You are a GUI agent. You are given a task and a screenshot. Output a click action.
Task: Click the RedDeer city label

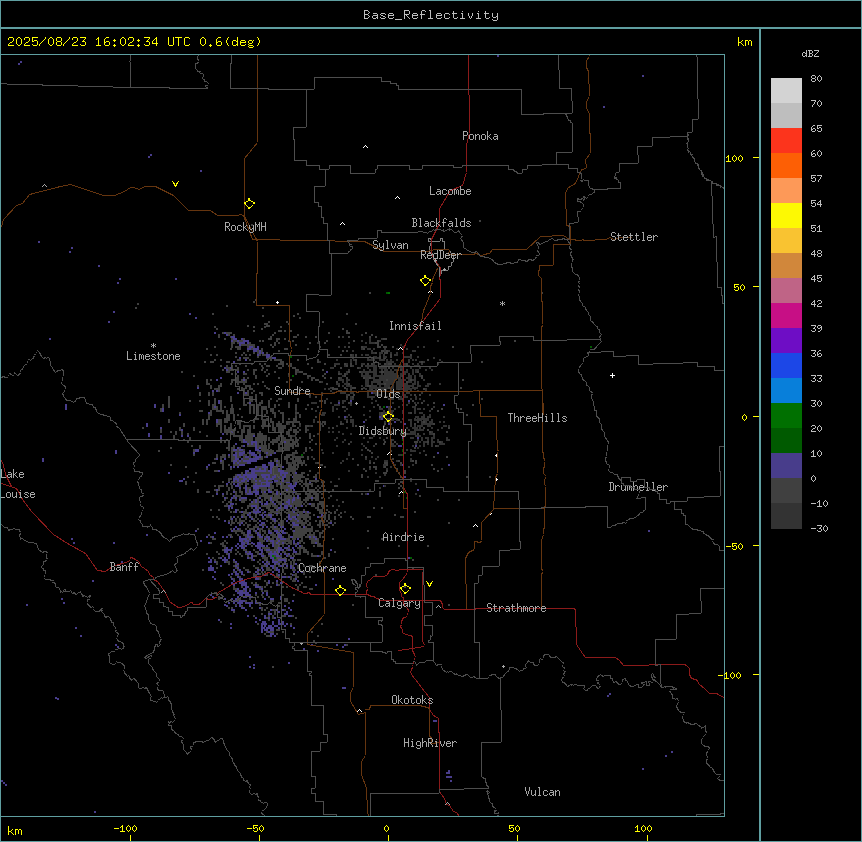pyautogui.click(x=440, y=255)
